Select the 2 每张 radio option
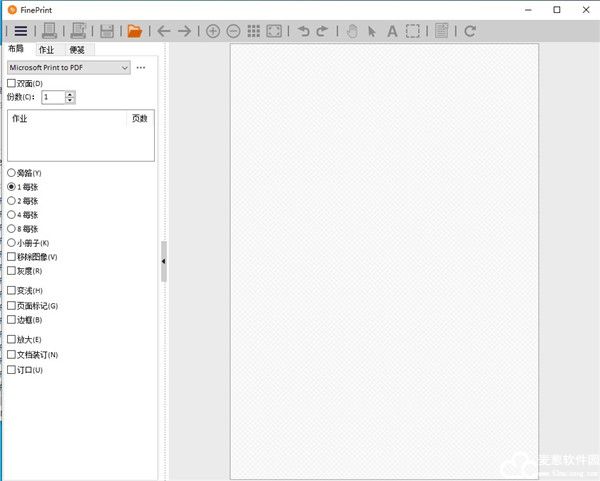600x481 pixels. click(12, 200)
